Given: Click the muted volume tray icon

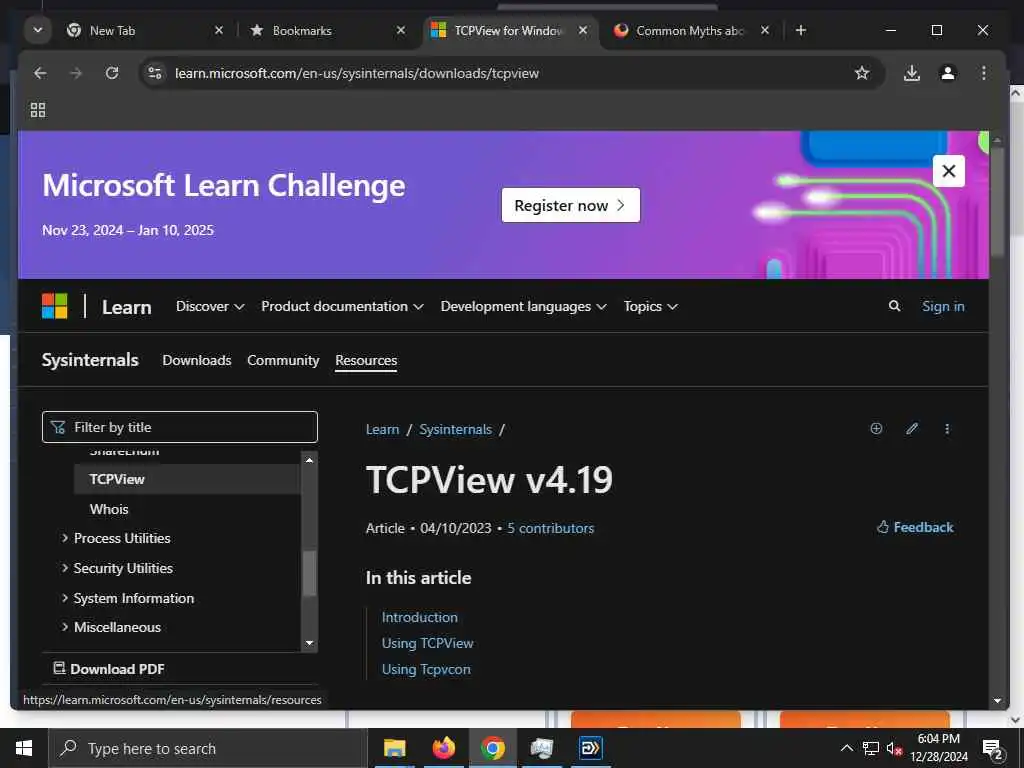Looking at the screenshot, I should [x=894, y=749].
